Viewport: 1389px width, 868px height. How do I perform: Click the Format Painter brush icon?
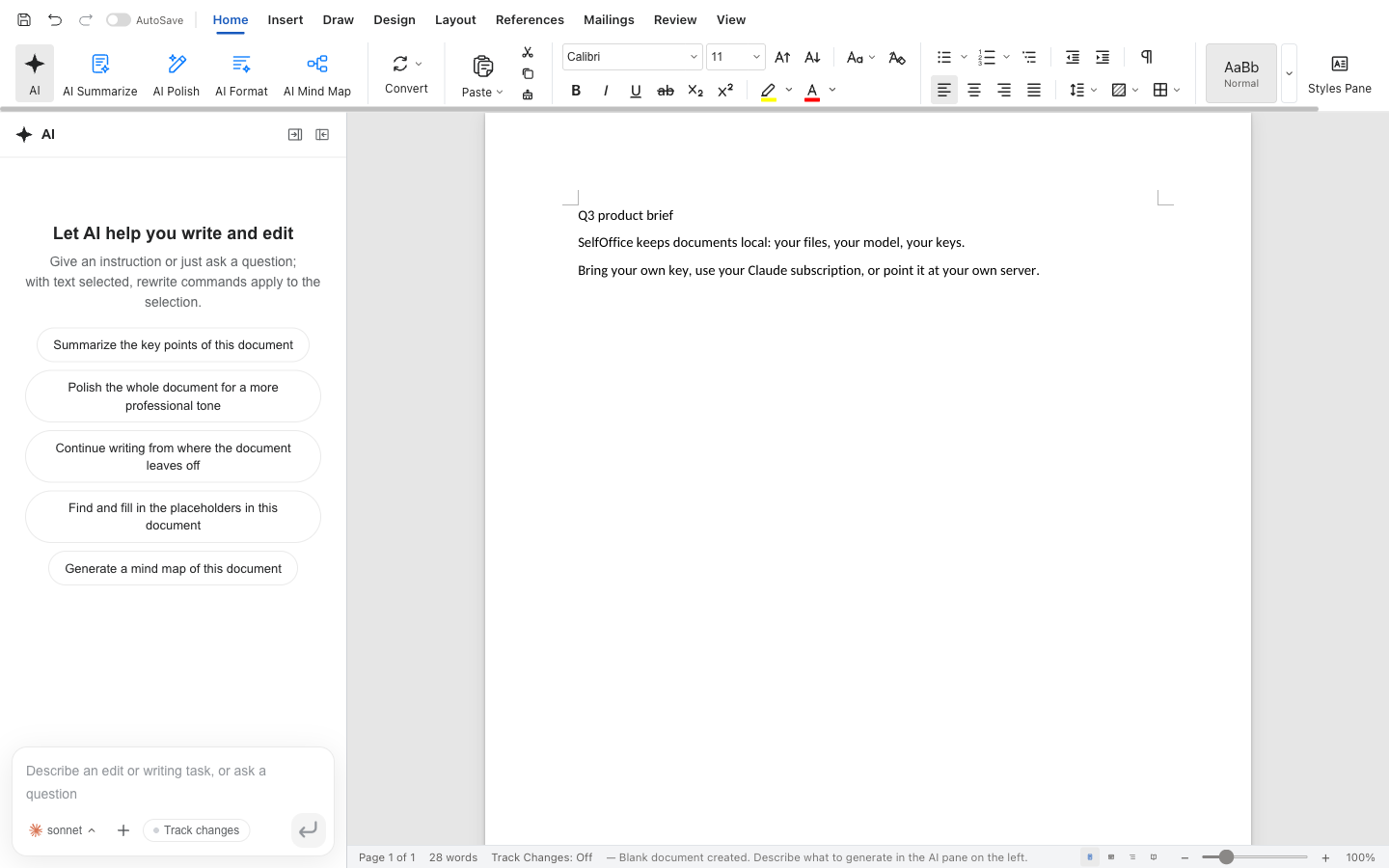528,95
